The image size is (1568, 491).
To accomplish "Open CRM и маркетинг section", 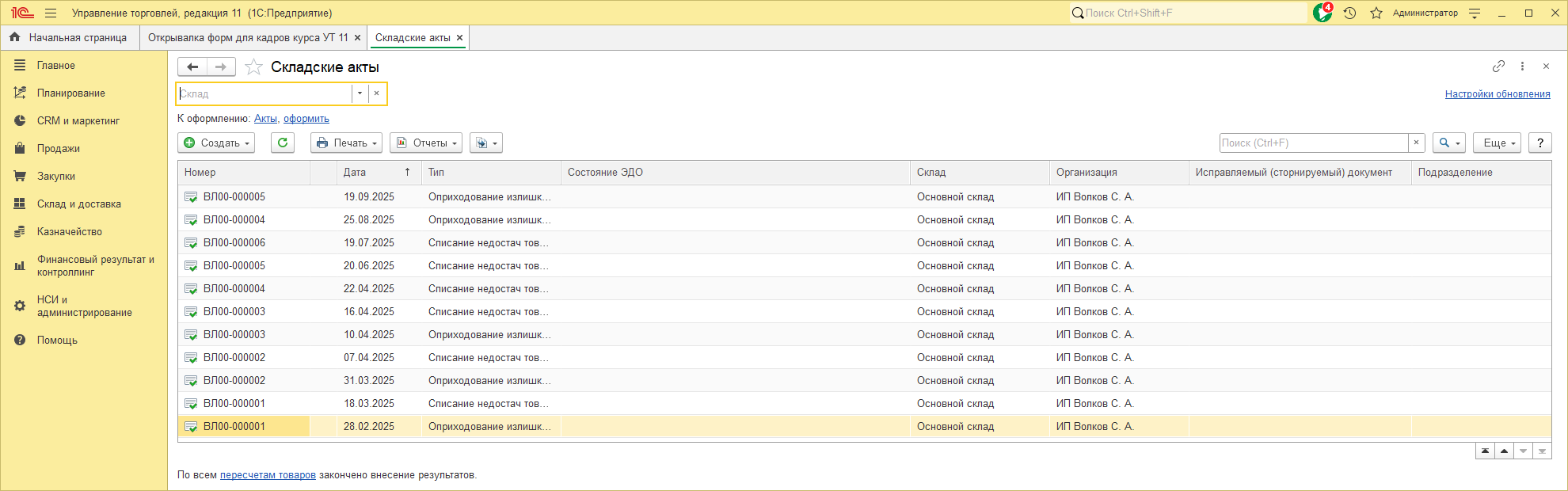I will [84, 120].
